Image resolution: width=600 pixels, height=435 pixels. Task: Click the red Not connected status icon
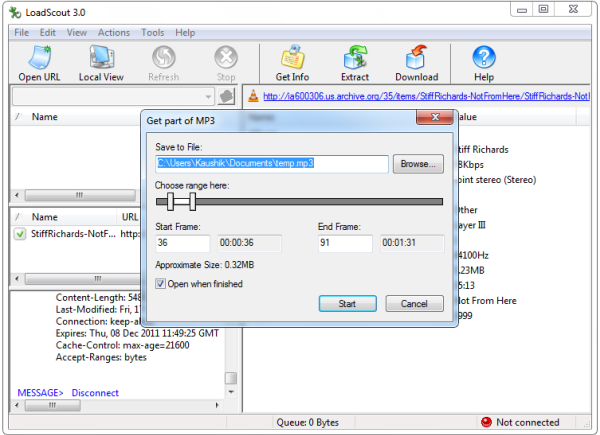[x=486, y=422]
